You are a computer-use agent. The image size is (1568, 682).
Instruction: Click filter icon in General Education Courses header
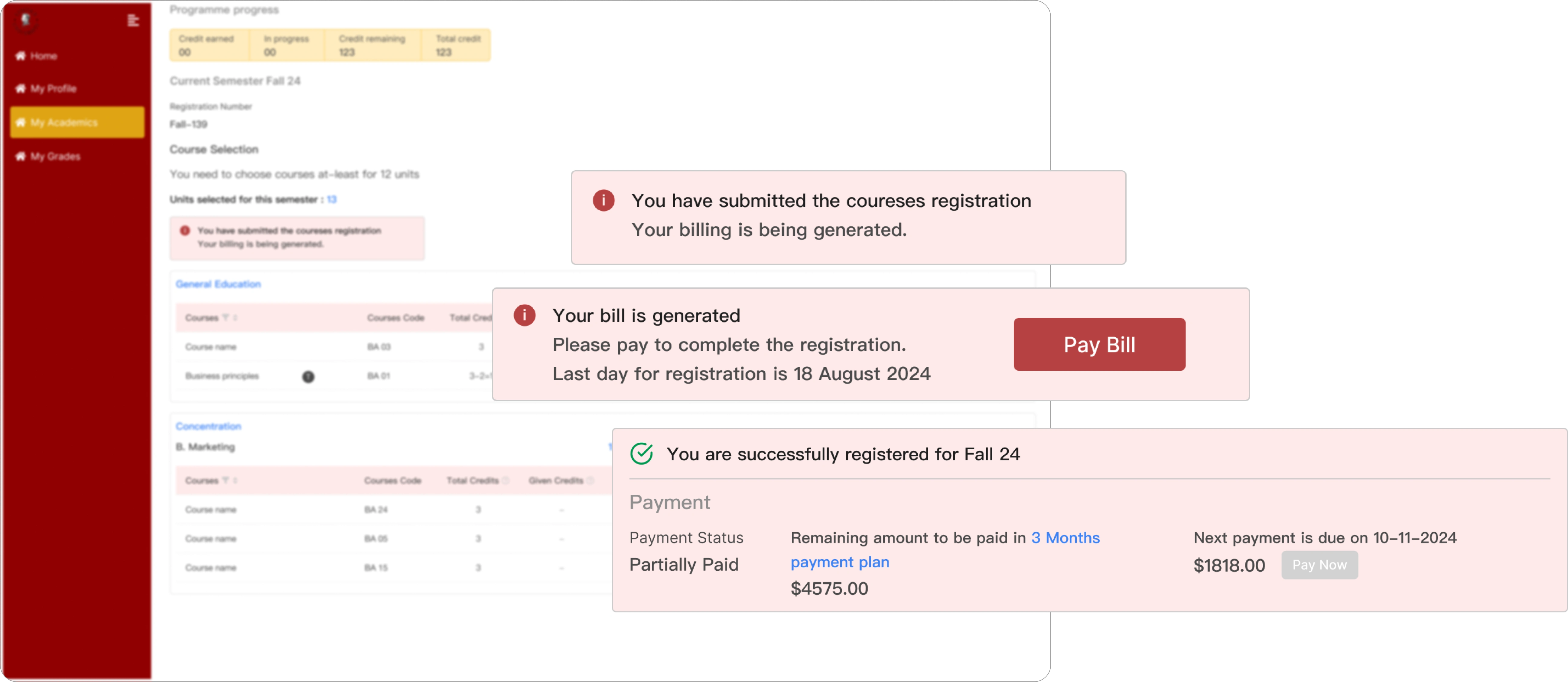tap(226, 318)
